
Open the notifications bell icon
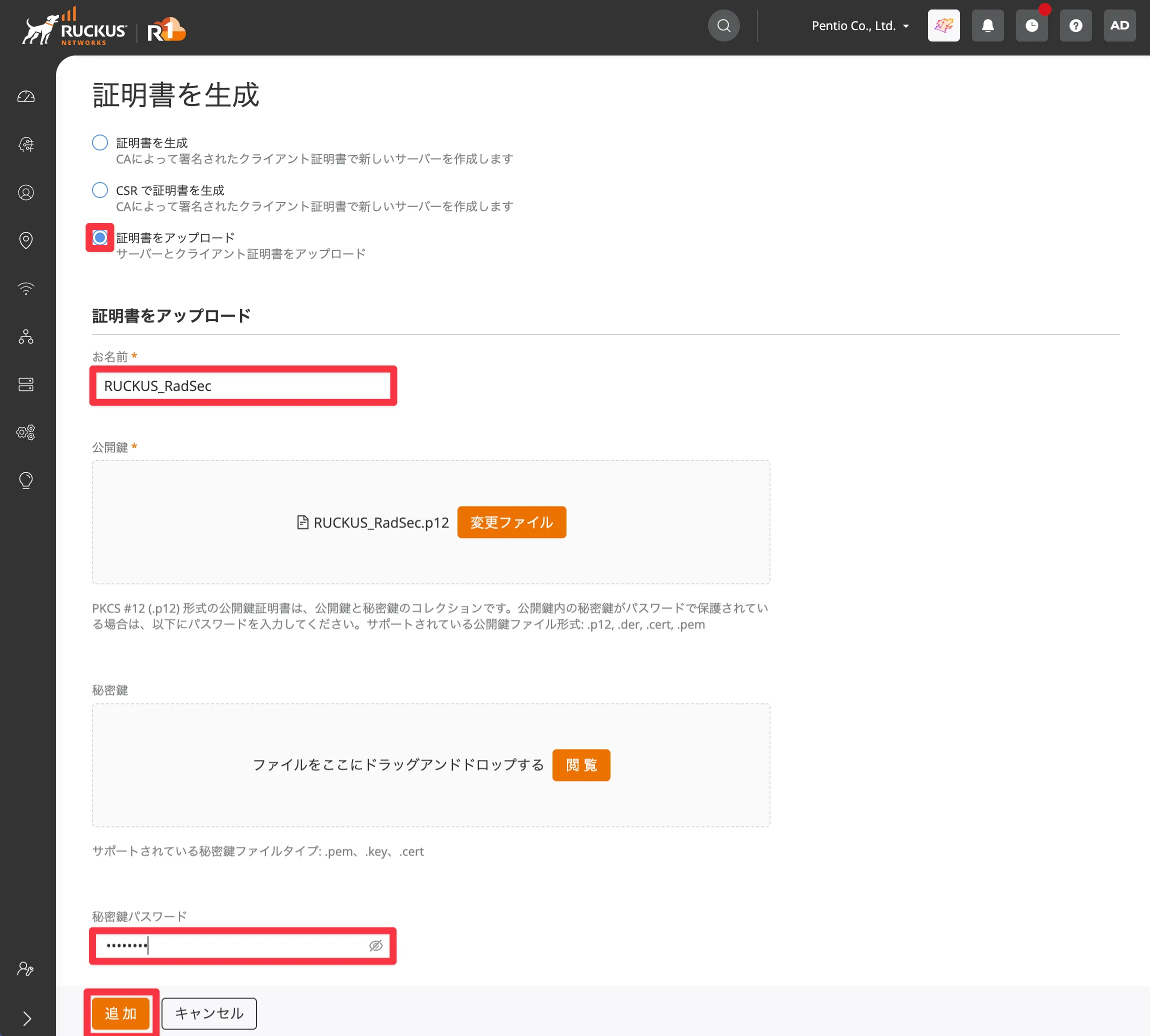(987, 25)
